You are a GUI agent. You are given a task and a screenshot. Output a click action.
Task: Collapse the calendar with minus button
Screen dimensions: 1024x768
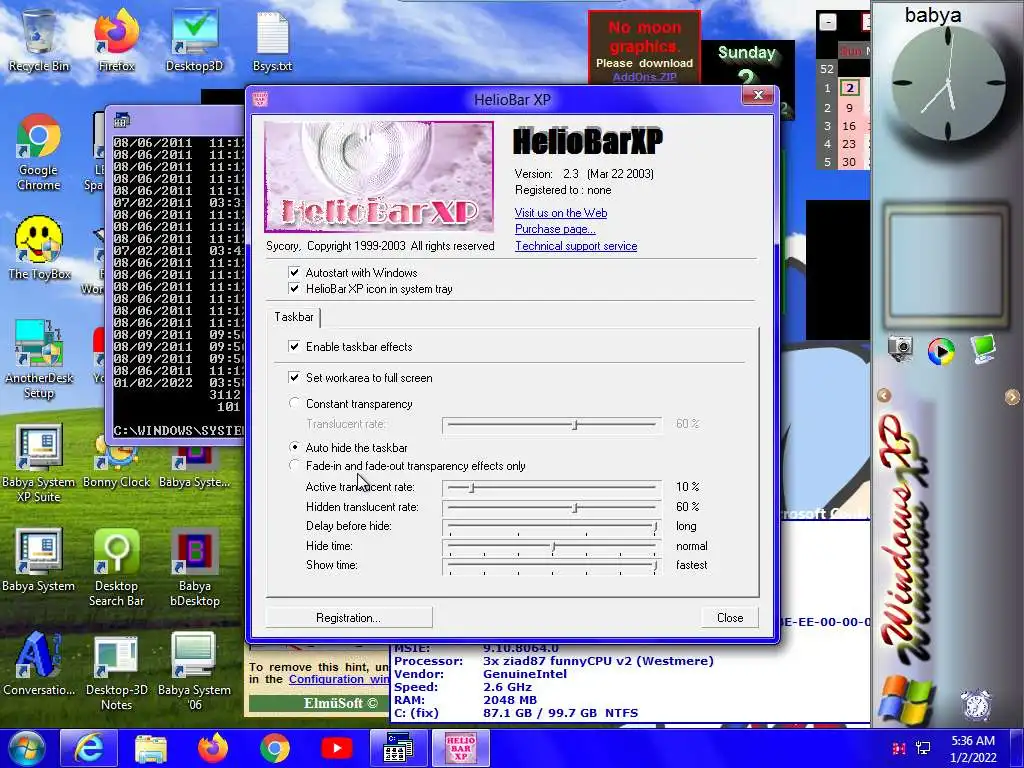tap(828, 22)
